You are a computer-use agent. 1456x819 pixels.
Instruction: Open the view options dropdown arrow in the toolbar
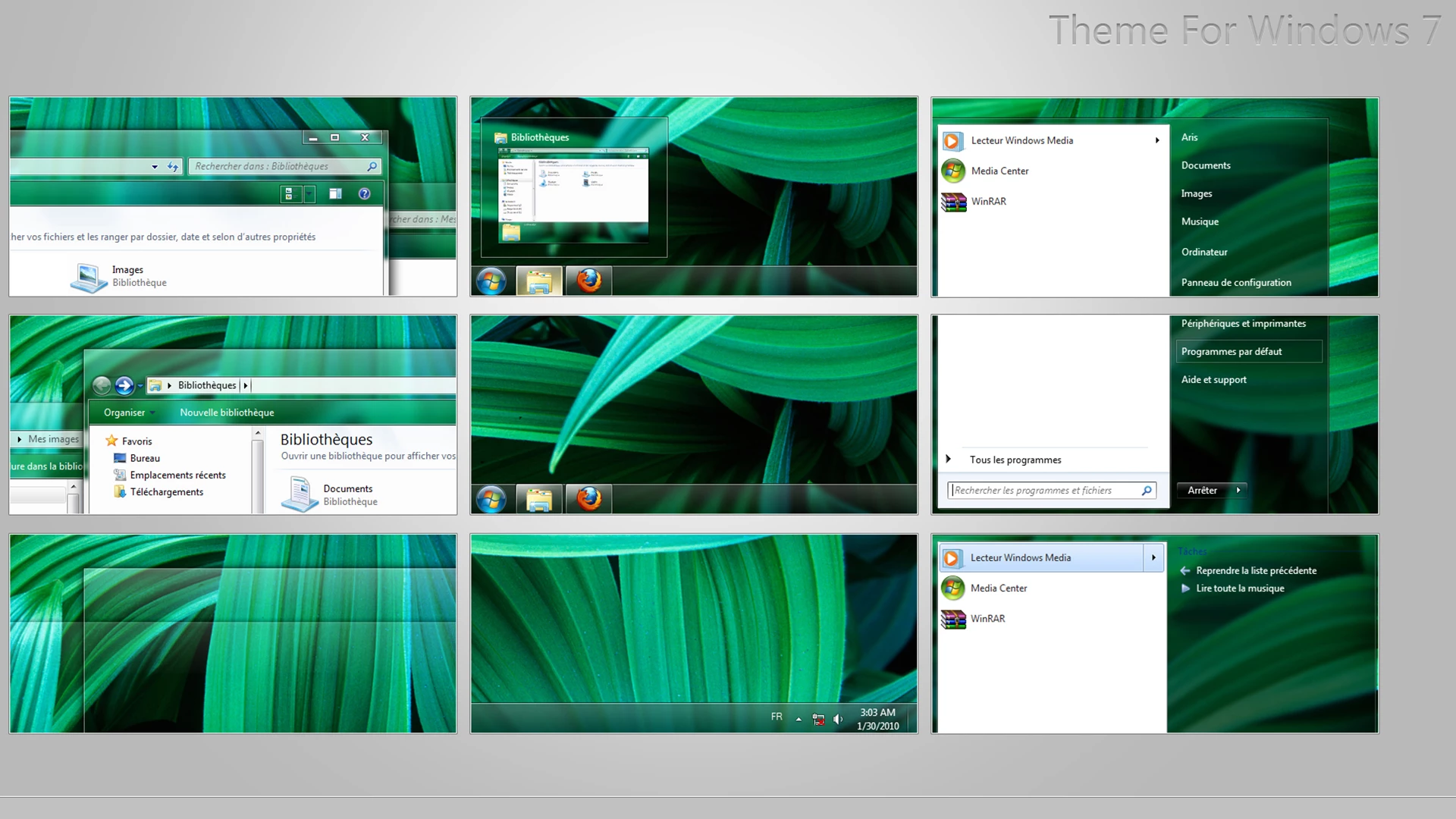(x=309, y=194)
